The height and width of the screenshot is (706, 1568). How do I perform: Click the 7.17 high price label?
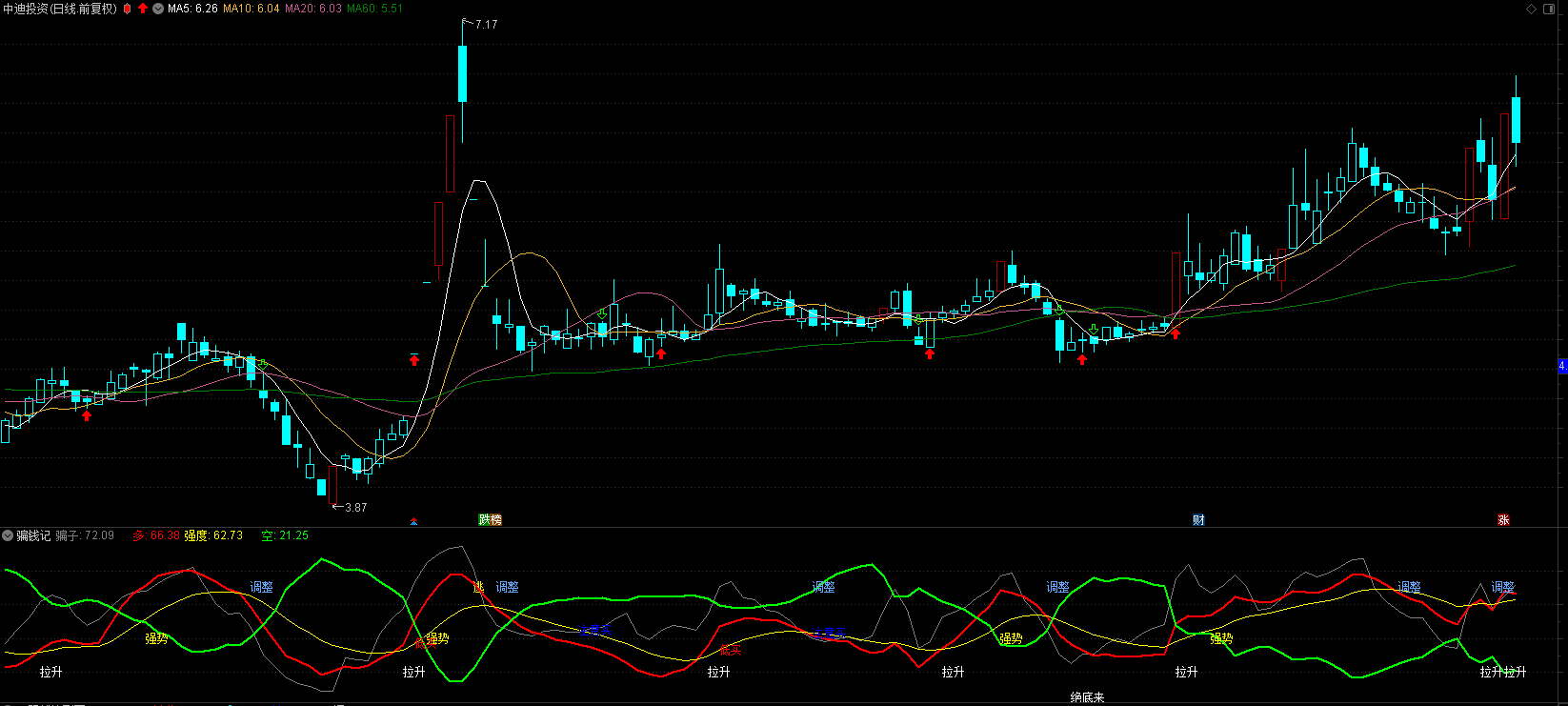point(486,25)
